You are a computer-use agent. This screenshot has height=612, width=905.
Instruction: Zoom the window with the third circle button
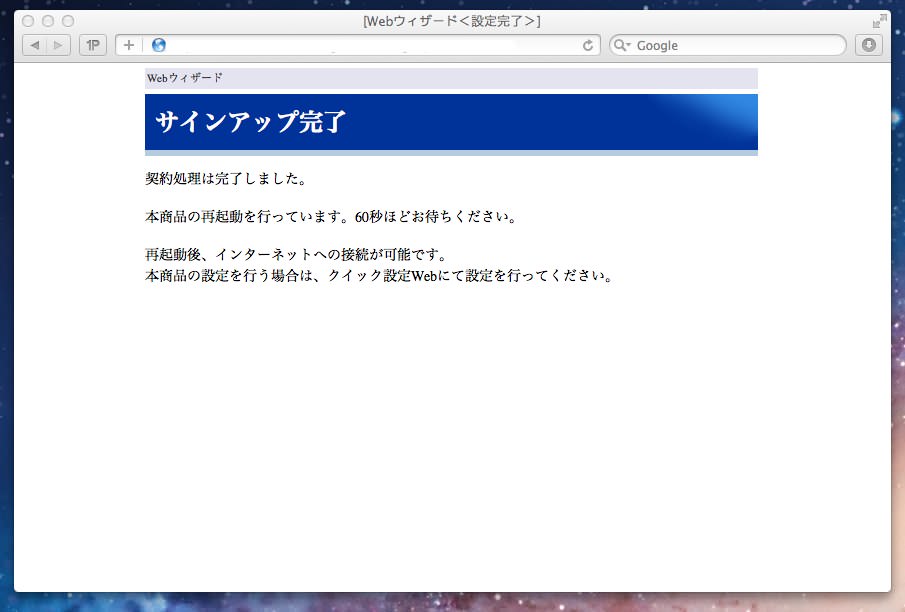(68, 21)
